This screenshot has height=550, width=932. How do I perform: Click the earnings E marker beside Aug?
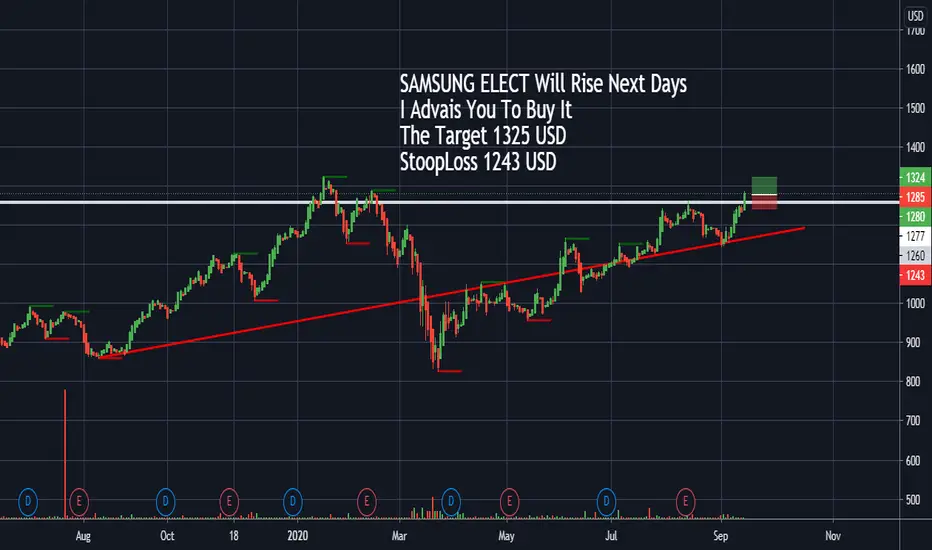click(x=79, y=502)
